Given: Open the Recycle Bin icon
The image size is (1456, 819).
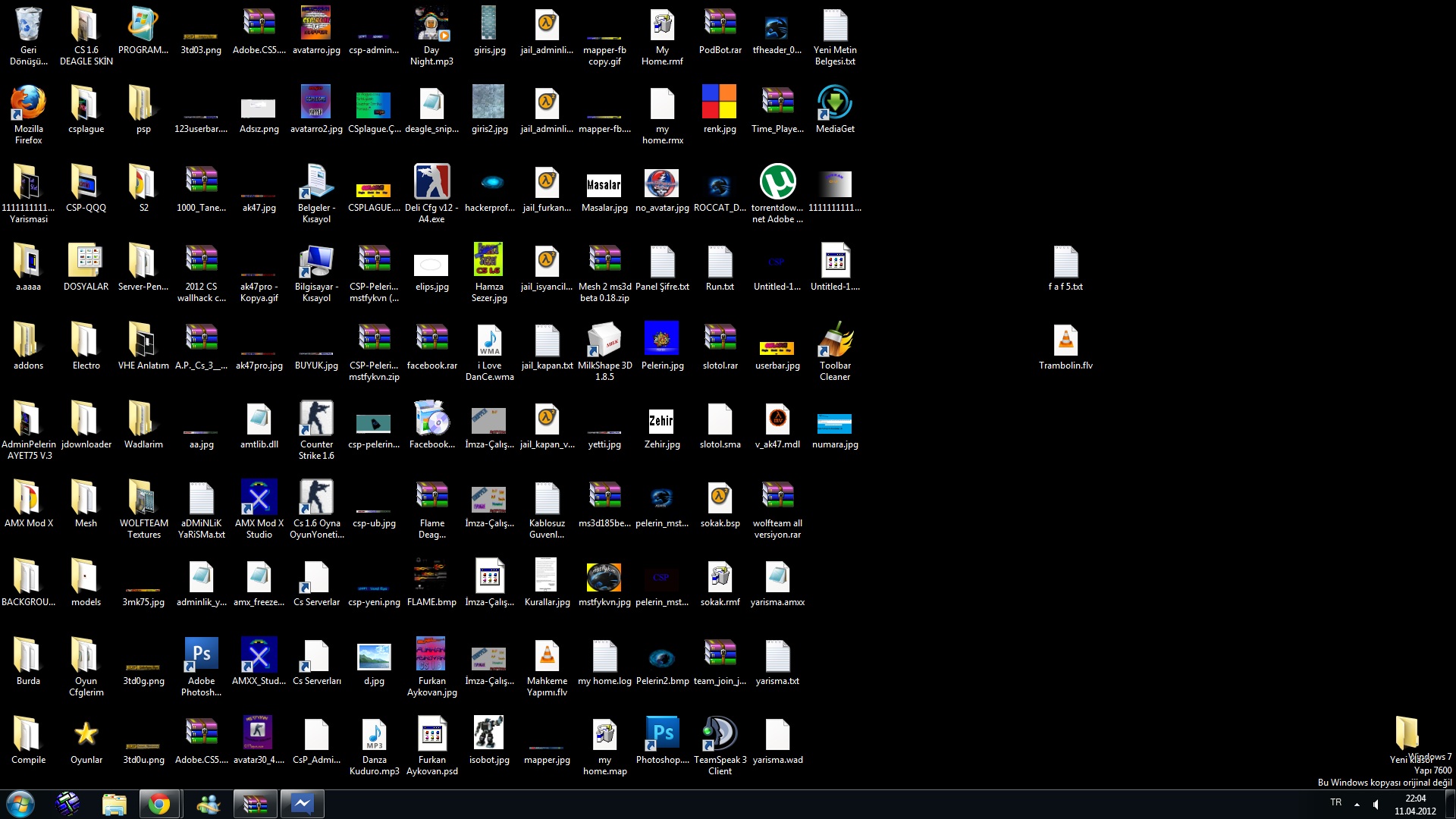Looking at the screenshot, I should click(28, 25).
